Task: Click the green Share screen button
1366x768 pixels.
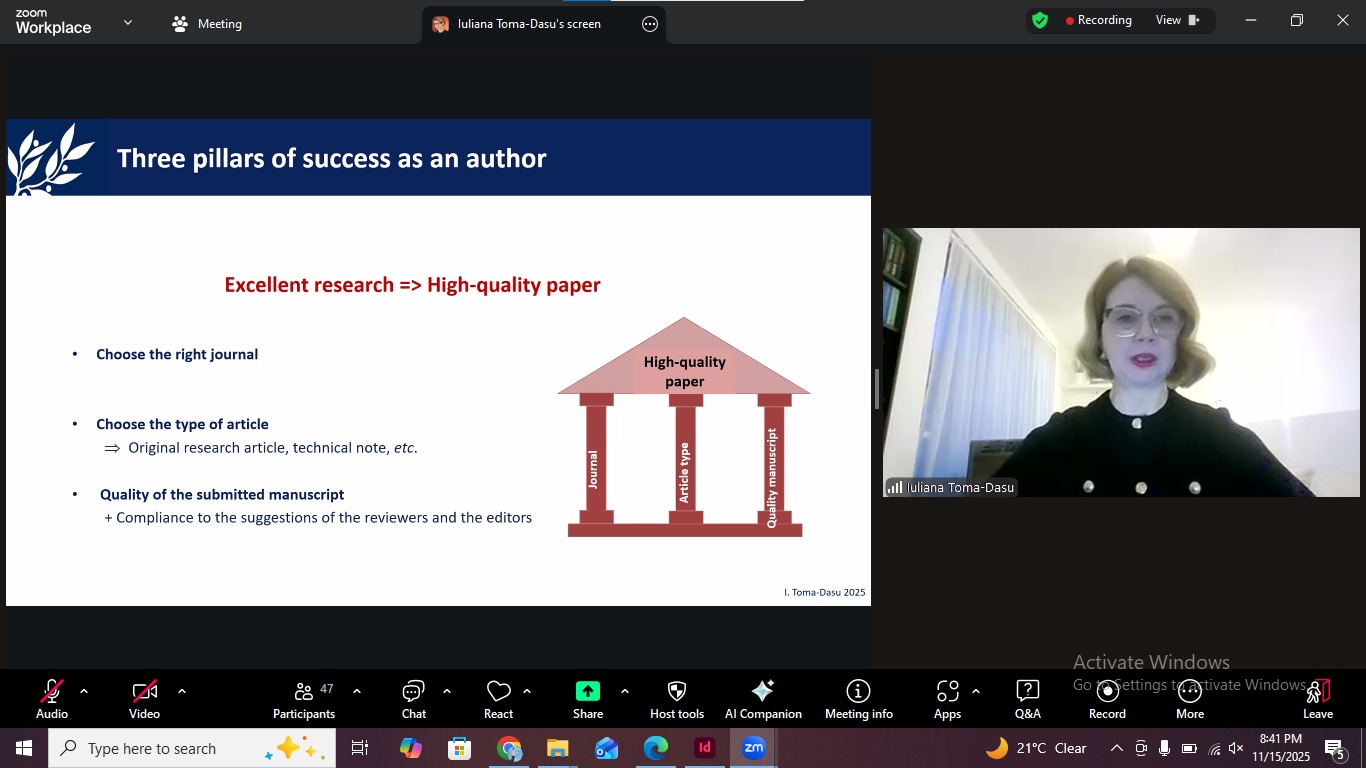Action: point(588,699)
